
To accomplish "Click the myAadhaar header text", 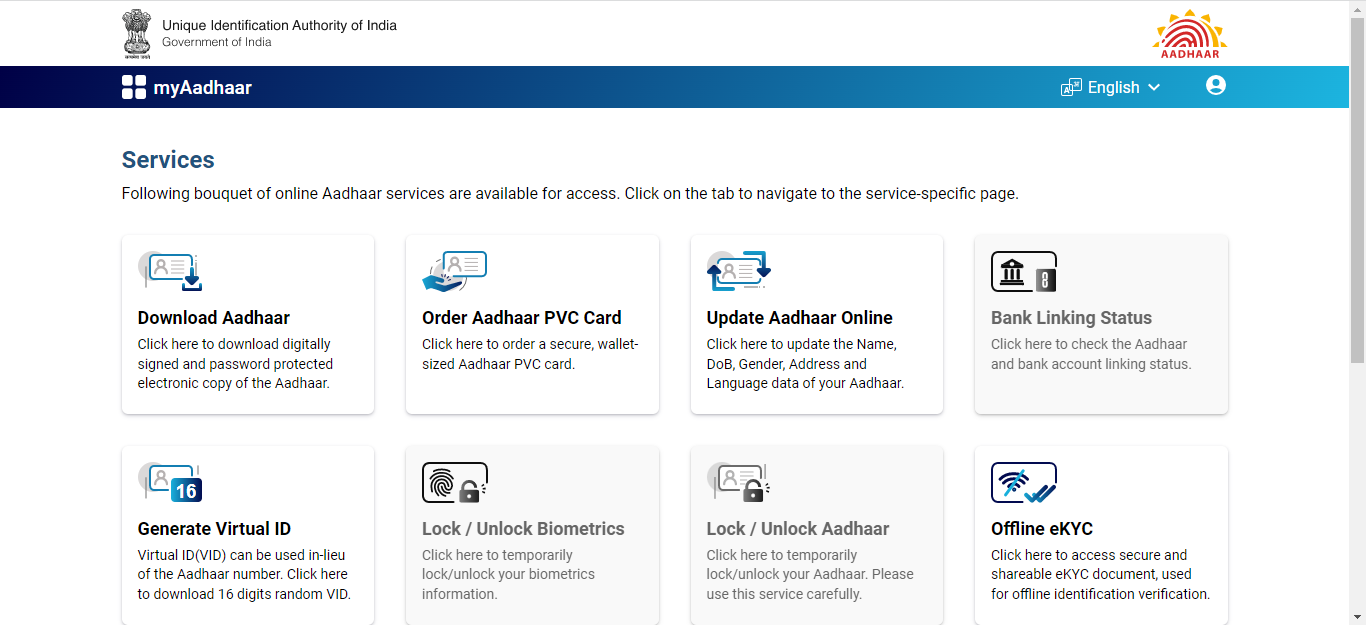I will coord(202,88).
